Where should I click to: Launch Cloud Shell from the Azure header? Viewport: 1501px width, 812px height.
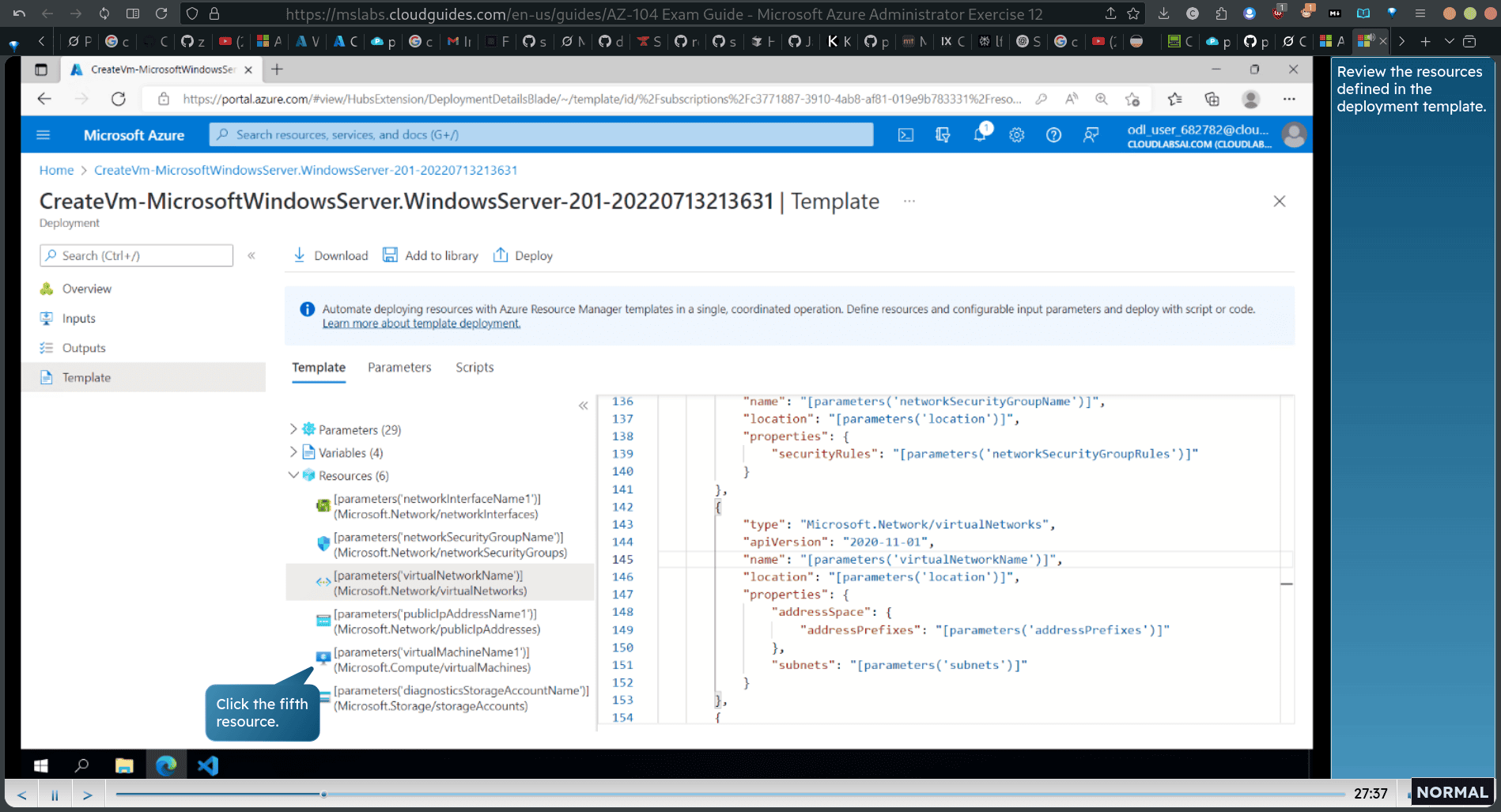click(x=906, y=135)
